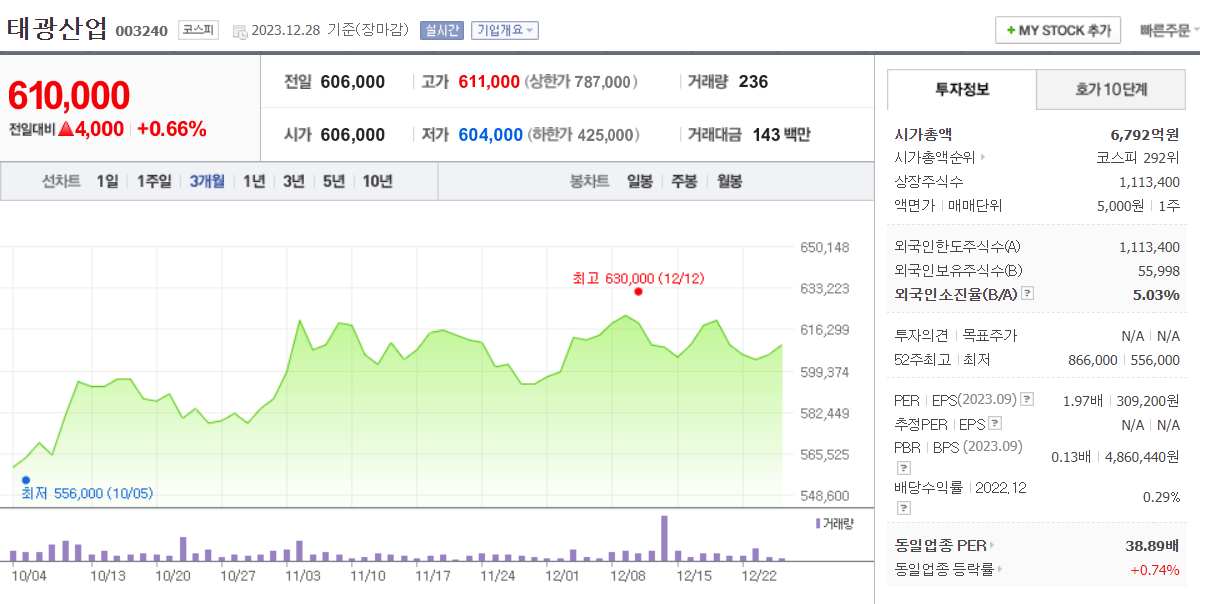The height and width of the screenshot is (604, 1213).
Task: Click the 52주최고 최저 values 866,000 556,000
Action: [1124, 359]
